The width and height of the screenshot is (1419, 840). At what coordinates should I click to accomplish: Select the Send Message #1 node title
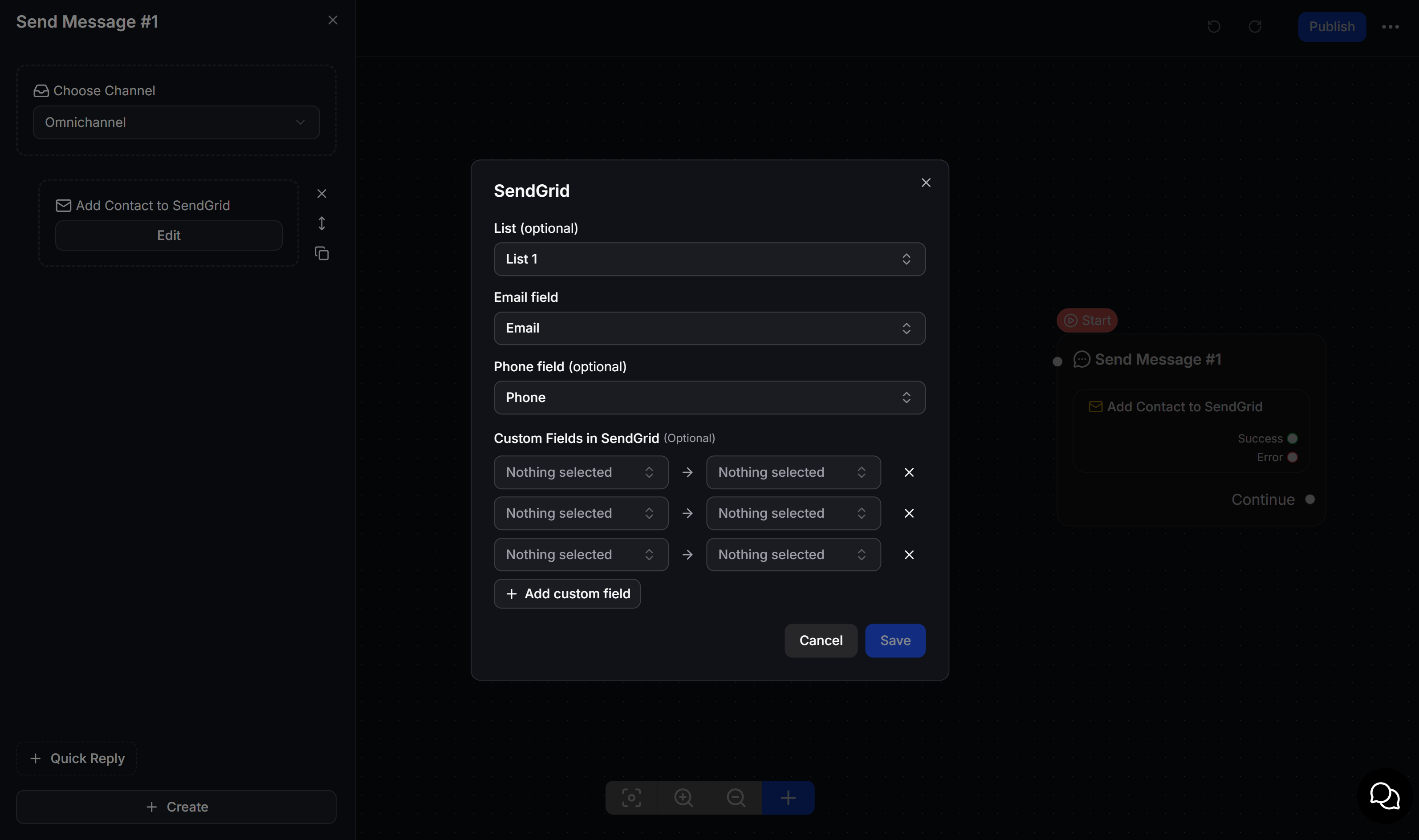[x=1158, y=359]
